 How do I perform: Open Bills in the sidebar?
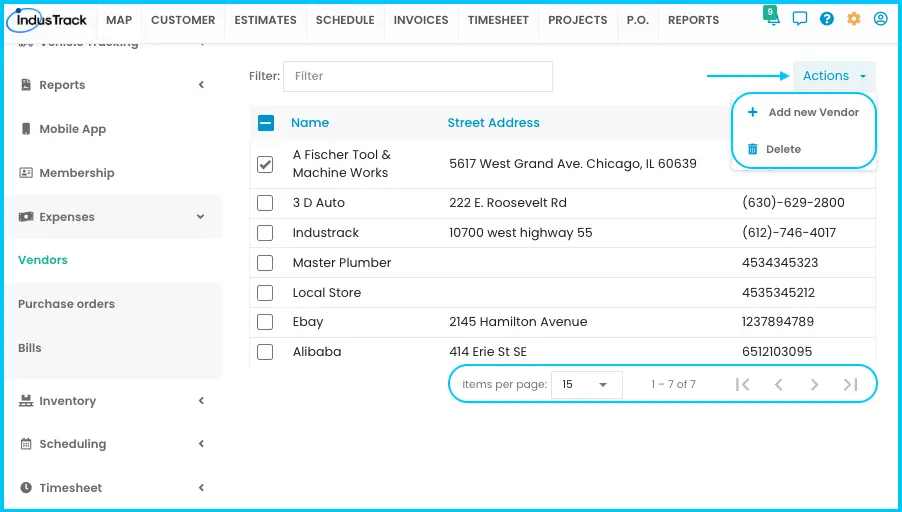tap(29, 348)
